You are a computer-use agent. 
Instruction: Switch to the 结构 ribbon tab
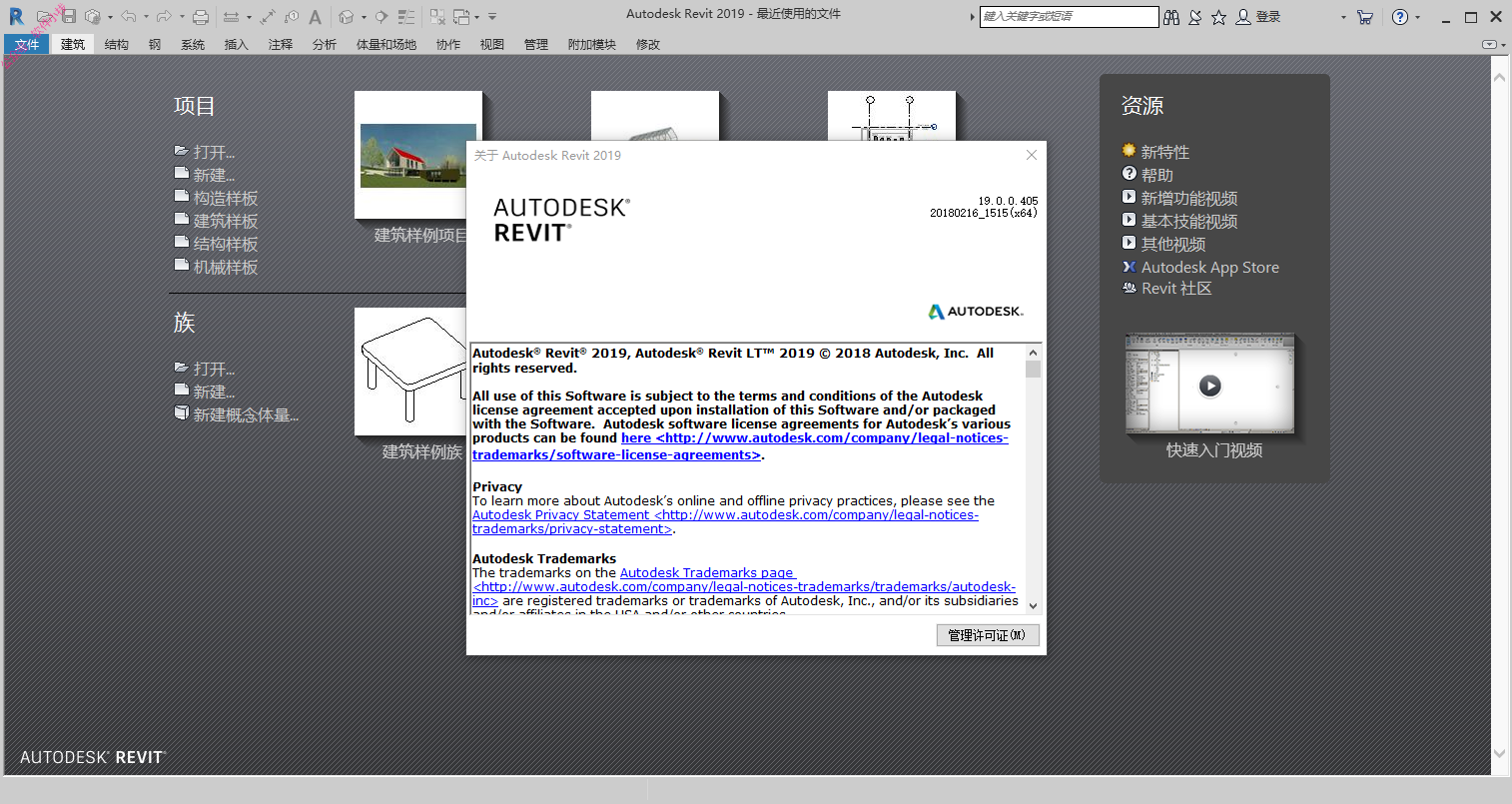click(117, 44)
